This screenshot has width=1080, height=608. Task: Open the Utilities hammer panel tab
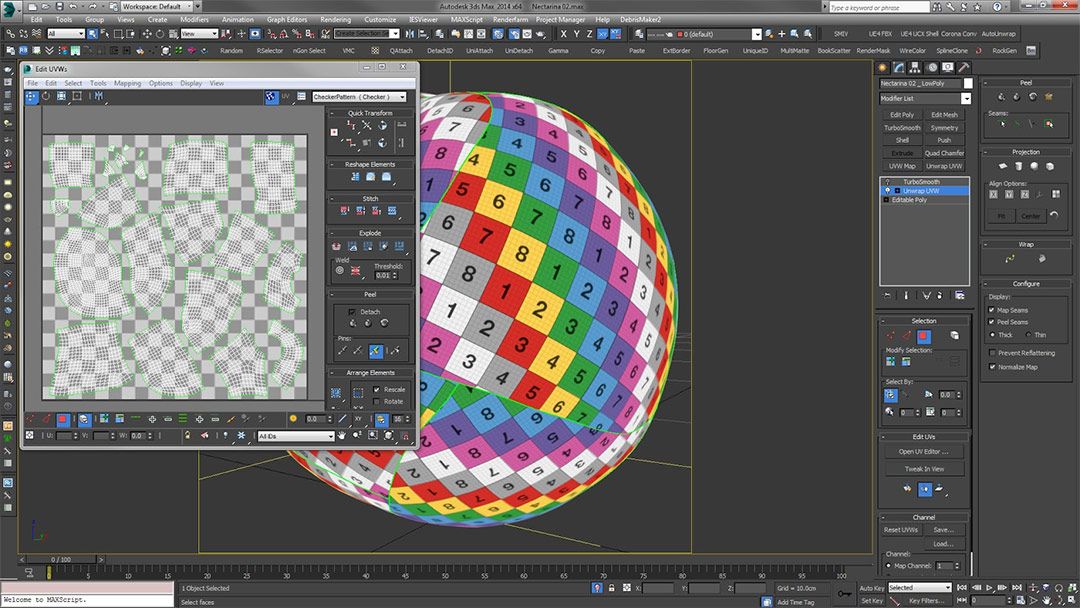pyautogui.click(x=964, y=67)
